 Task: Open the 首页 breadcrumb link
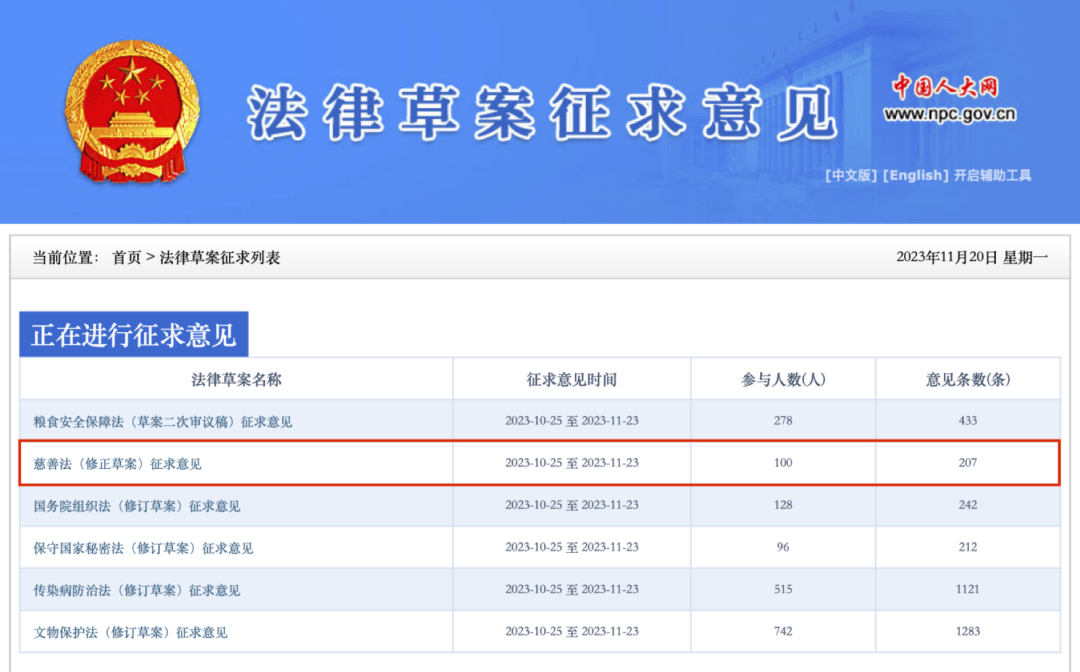[x=125, y=254]
